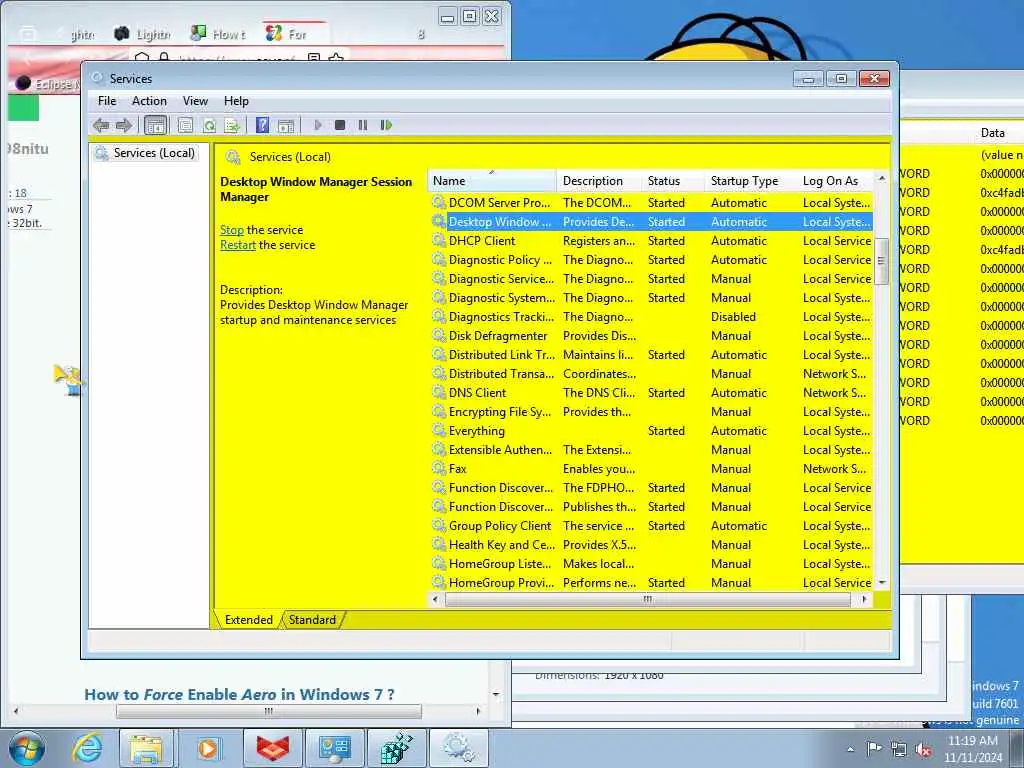
Task: Open the File menu in Services
Action: tap(107, 101)
